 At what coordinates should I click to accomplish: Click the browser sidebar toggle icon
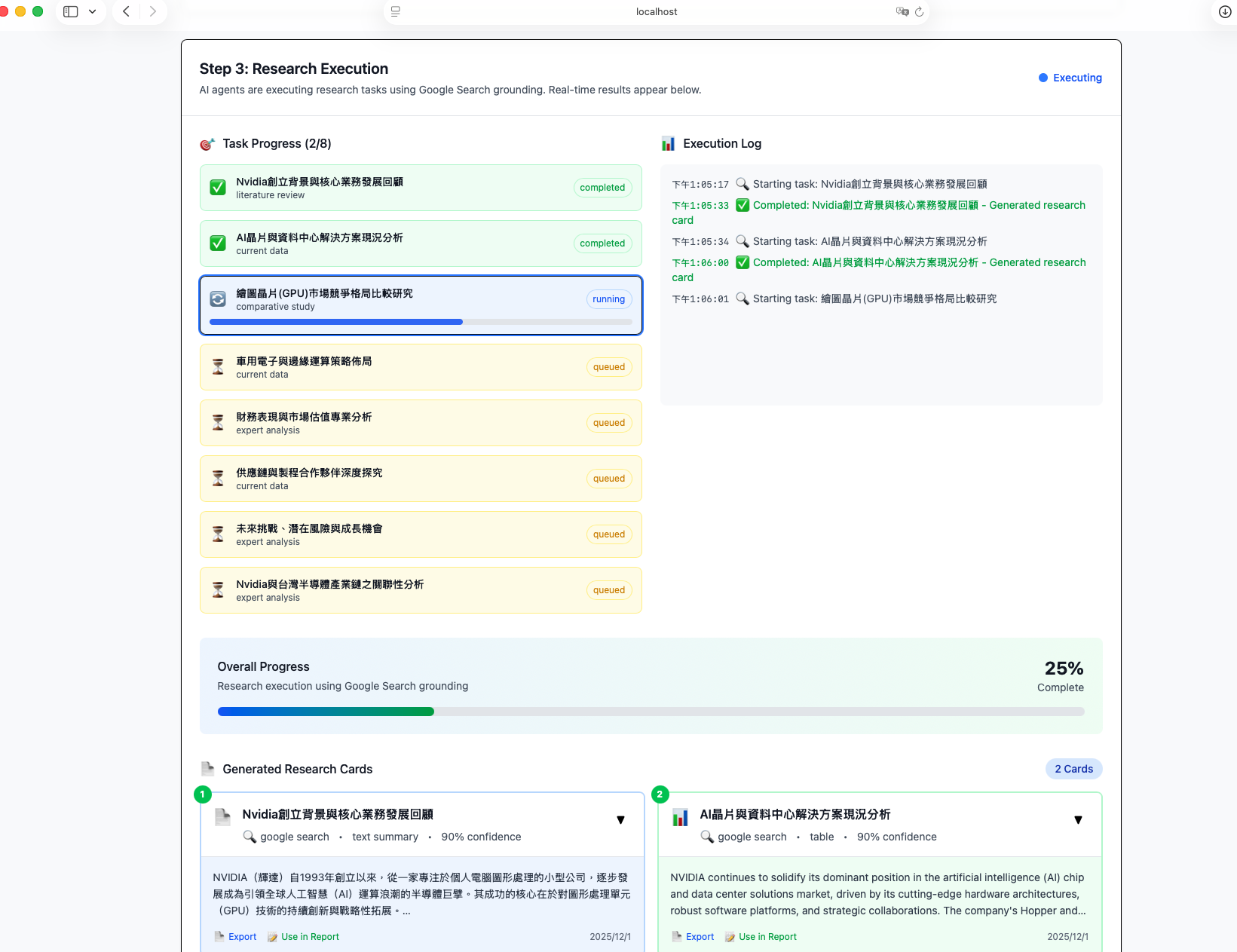pyautogui.click(x=71, y=11)
